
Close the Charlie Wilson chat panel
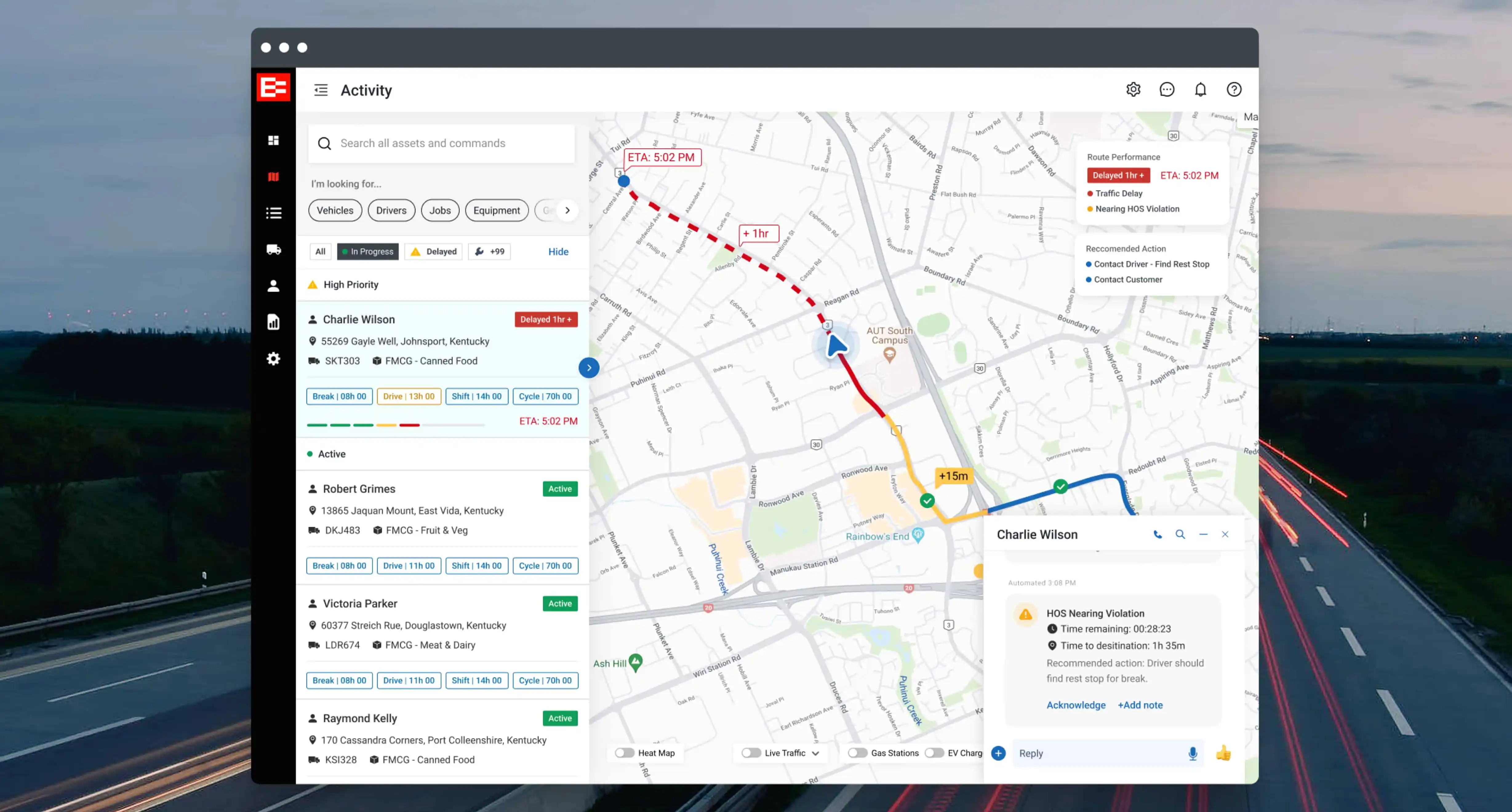pos(1225,534)
